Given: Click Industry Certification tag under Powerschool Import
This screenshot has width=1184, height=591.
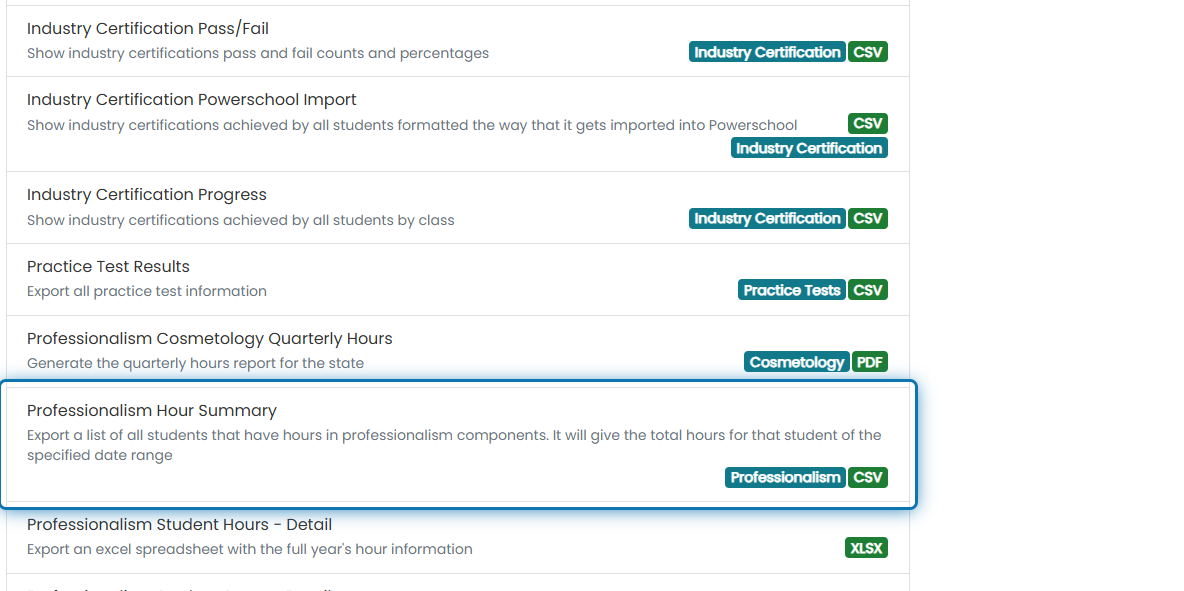Looking at the screenshot, I should 809,148.
